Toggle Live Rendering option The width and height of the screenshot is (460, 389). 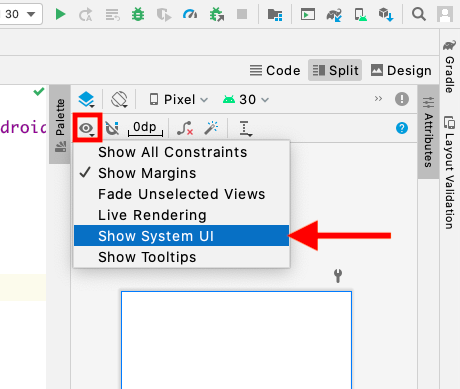[x=181, y=215]
